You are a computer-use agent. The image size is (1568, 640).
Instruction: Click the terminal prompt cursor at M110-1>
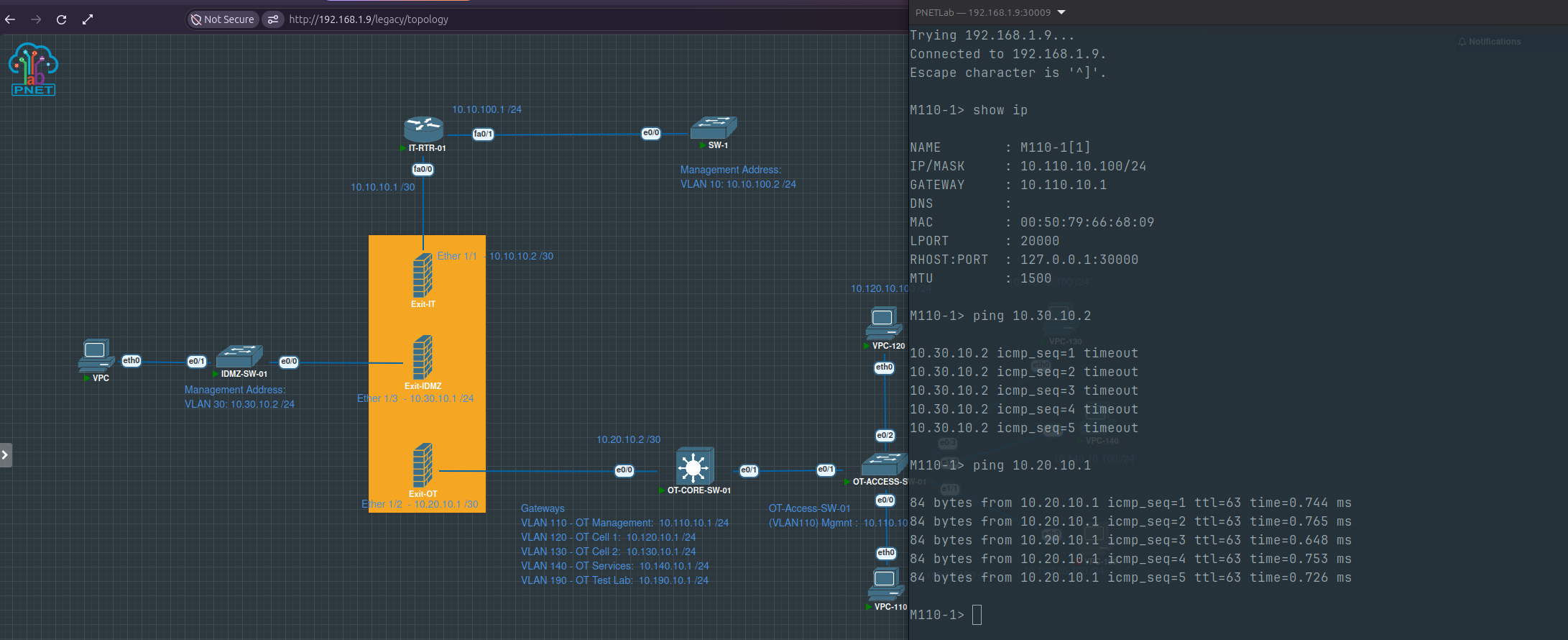click(977, 615)
